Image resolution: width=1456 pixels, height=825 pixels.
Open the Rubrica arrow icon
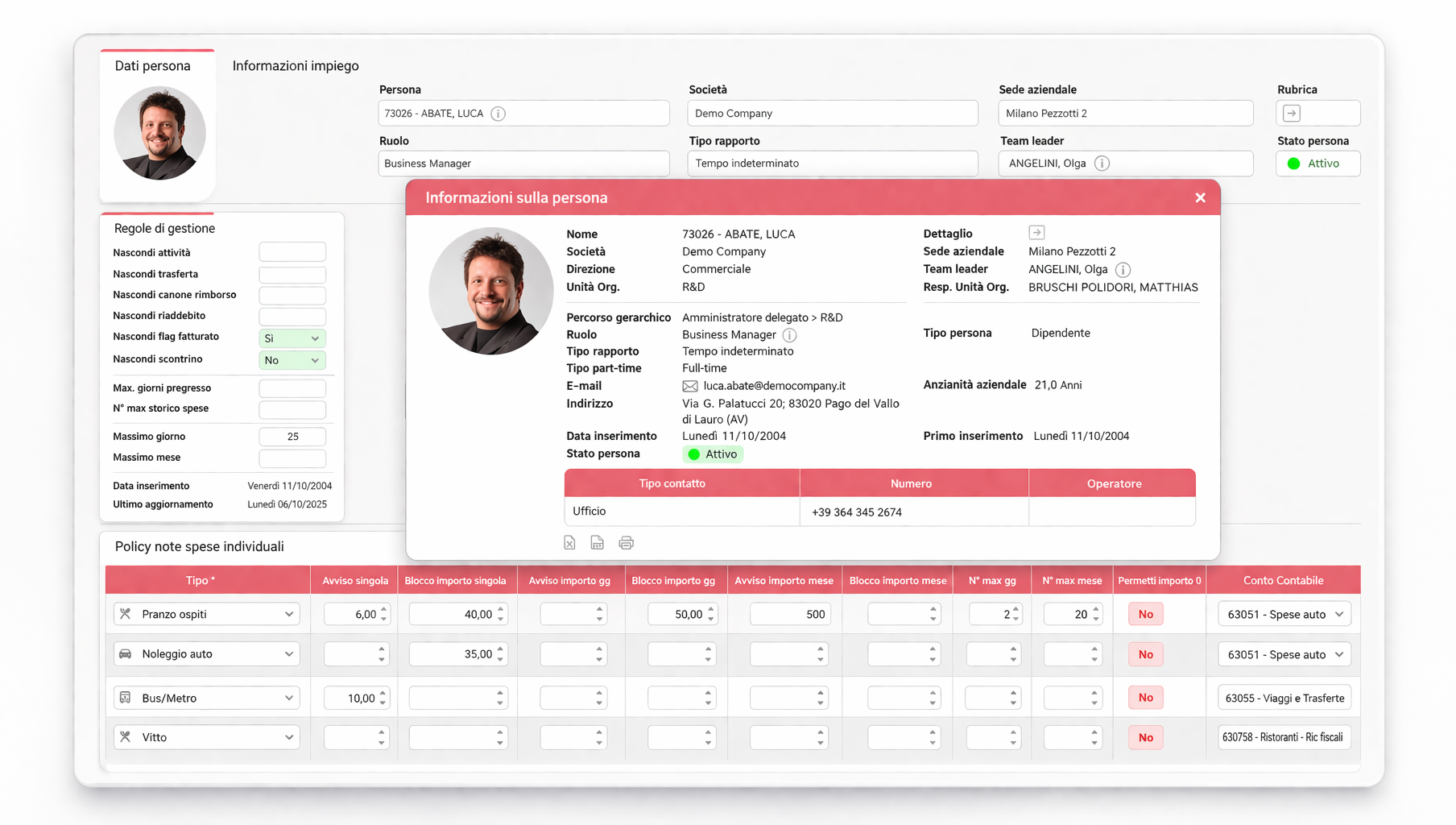tap(1292, 114)
